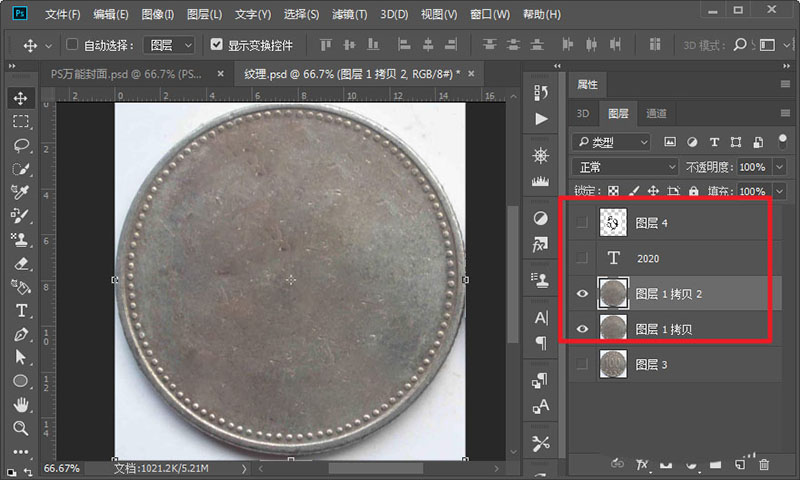Click the lock all padlock icon
Screen dimensions: 800x480
pyautogui.click(x=693, y=191)
